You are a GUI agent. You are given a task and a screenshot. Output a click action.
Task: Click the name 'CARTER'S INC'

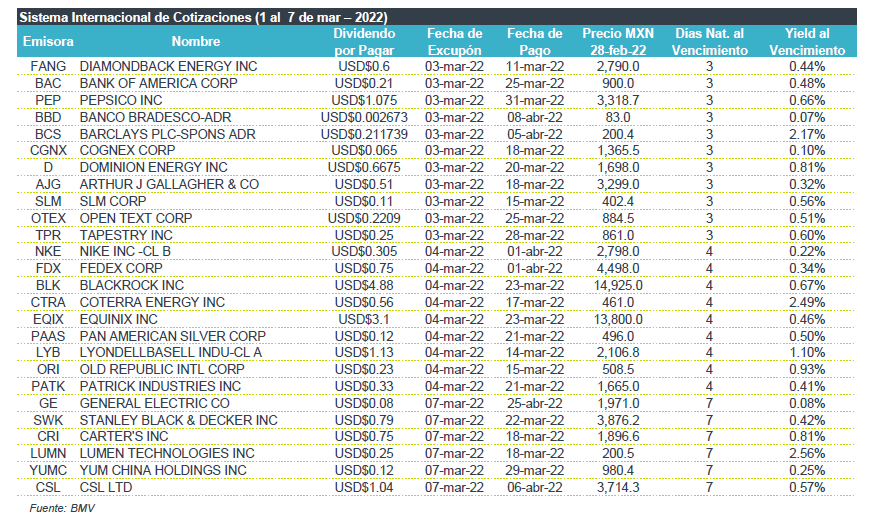(123, 437)
